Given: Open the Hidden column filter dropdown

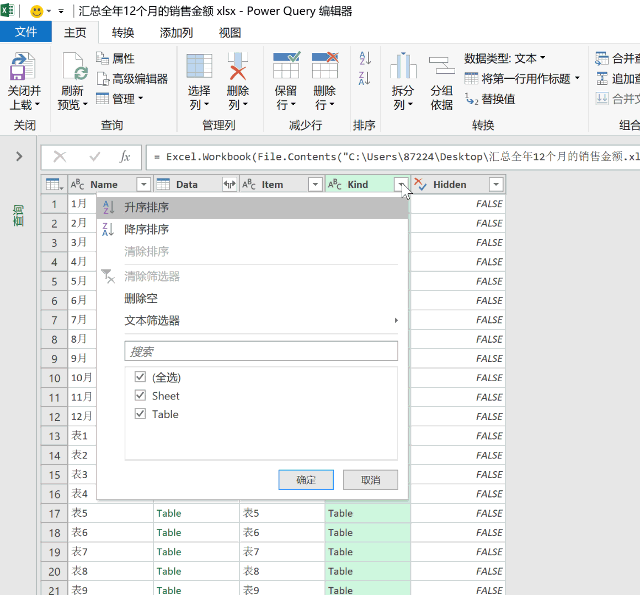Looking at the screenshot, I should coord(496,185).
